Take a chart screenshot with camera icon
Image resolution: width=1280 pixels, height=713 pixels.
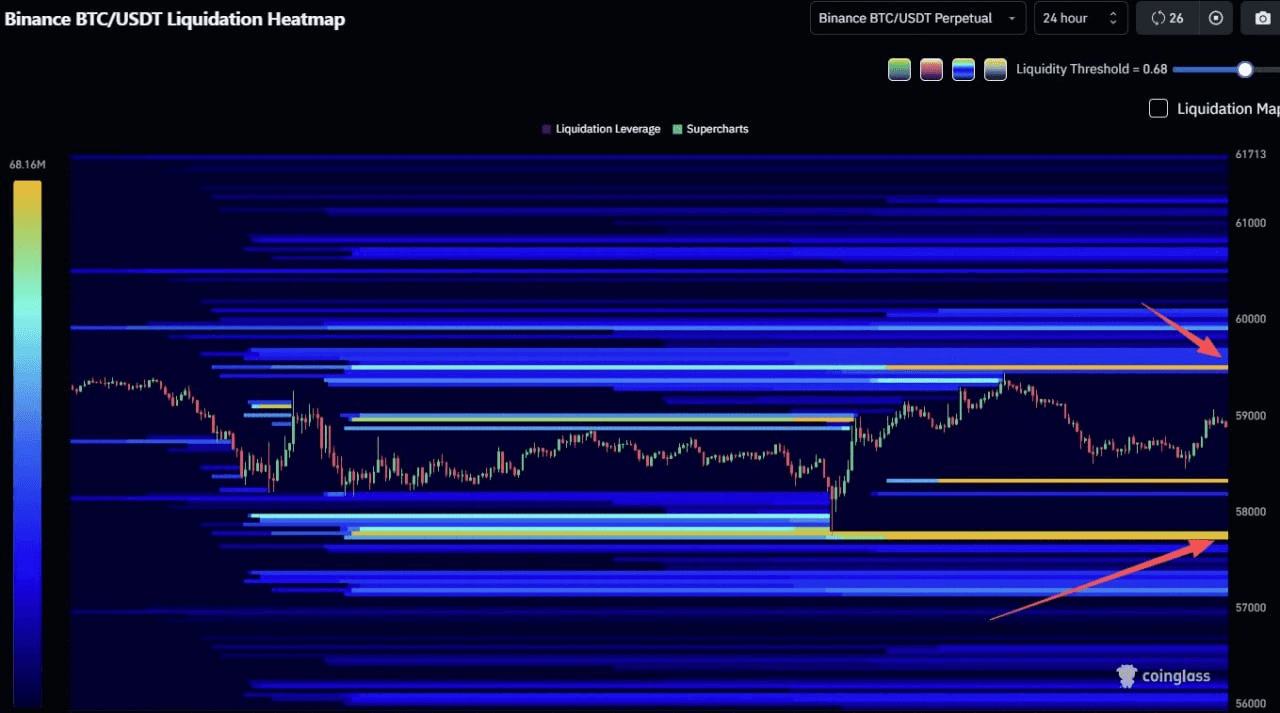tap(1262, 18)
